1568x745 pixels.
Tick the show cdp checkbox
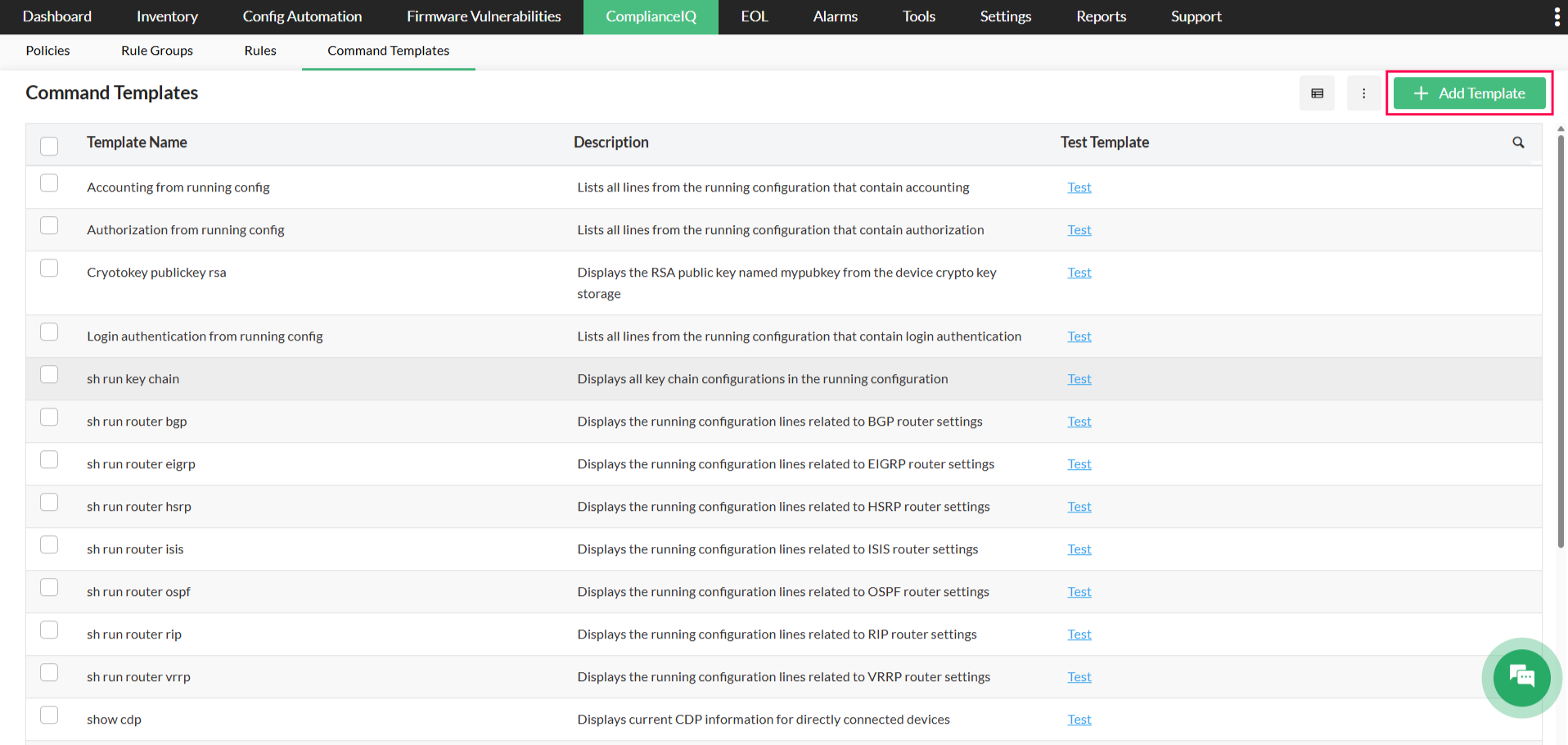point(49,715)
